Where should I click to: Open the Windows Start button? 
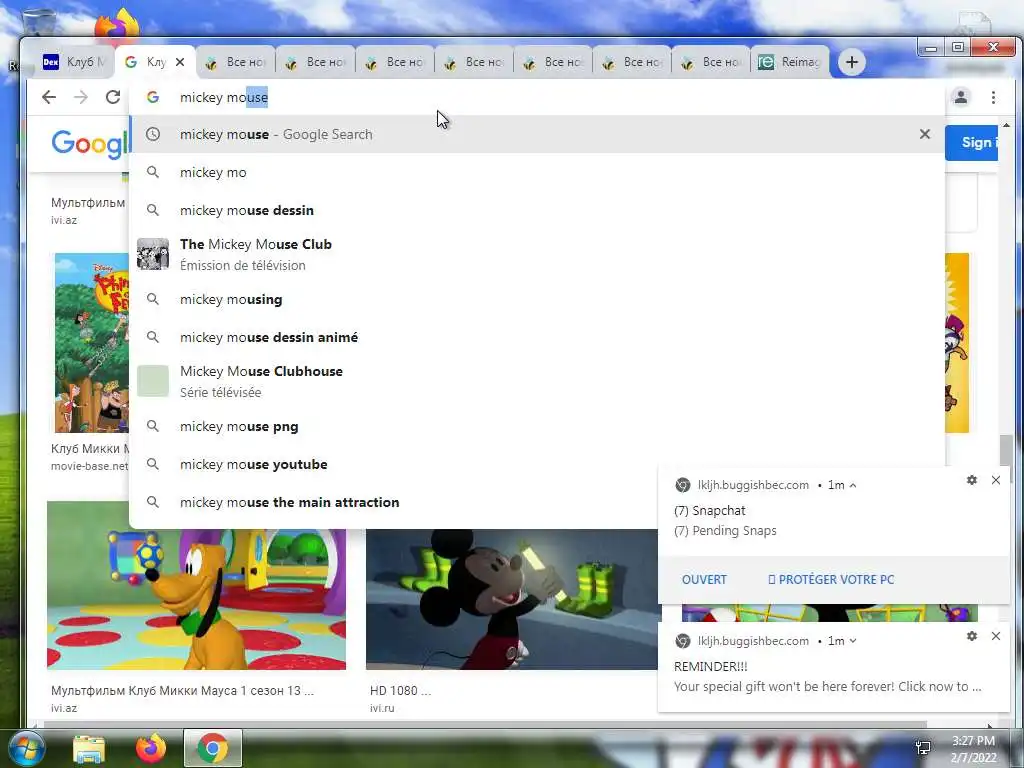(26, 748)
